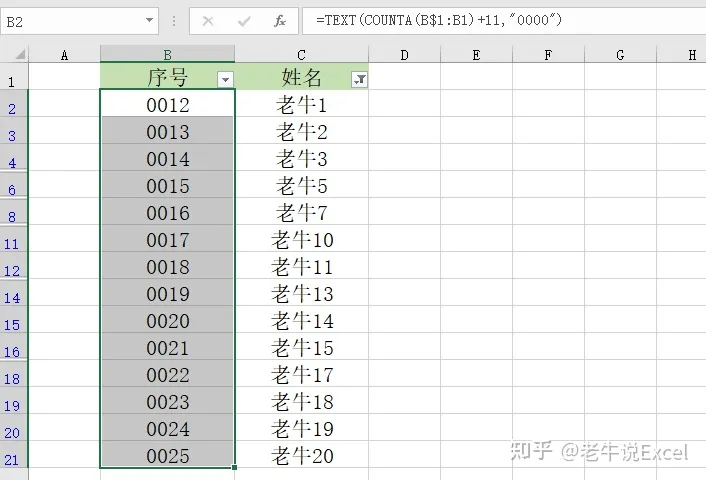
Task: Select column B header
Action: [x=167, y=55]
